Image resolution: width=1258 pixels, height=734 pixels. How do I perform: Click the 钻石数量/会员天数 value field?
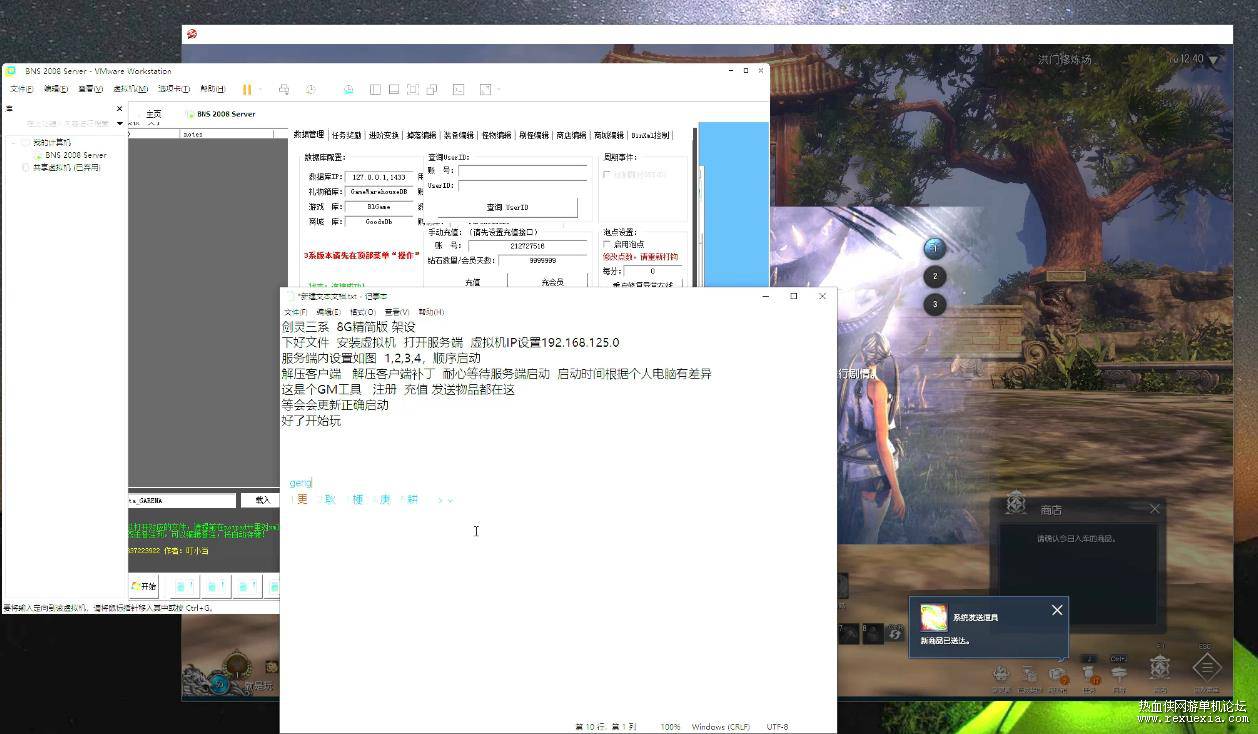[x=543, y=260]
